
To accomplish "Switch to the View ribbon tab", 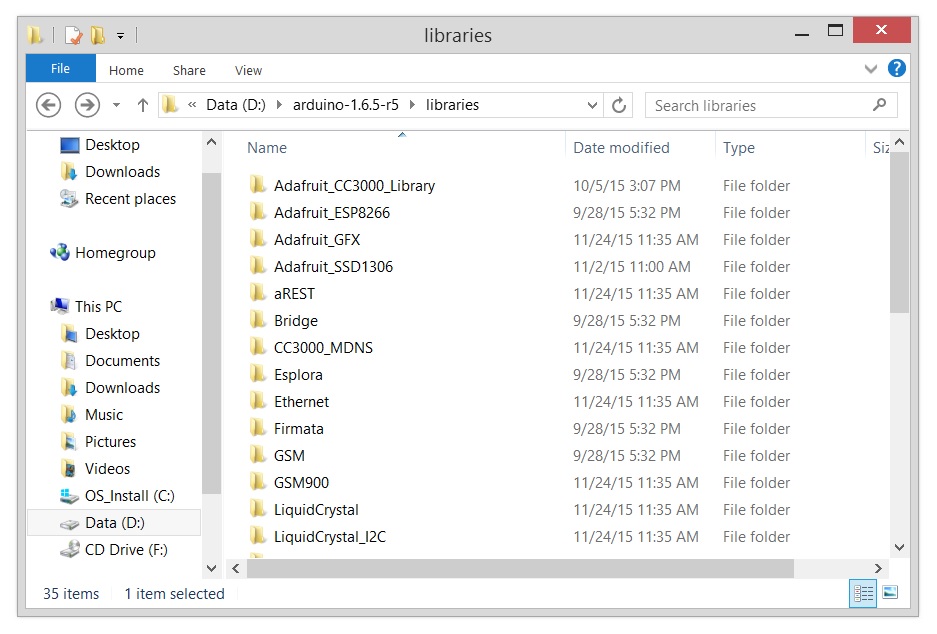I will (248, 71).
